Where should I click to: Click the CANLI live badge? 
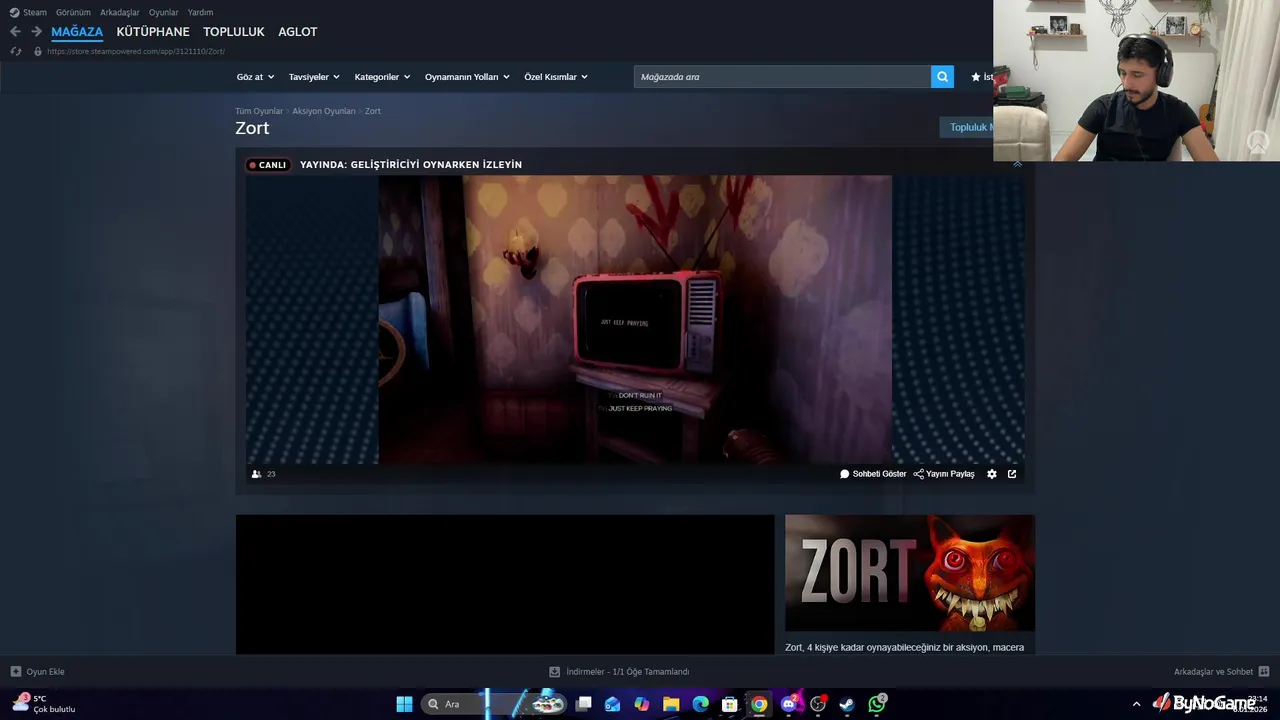click(268, 165)
